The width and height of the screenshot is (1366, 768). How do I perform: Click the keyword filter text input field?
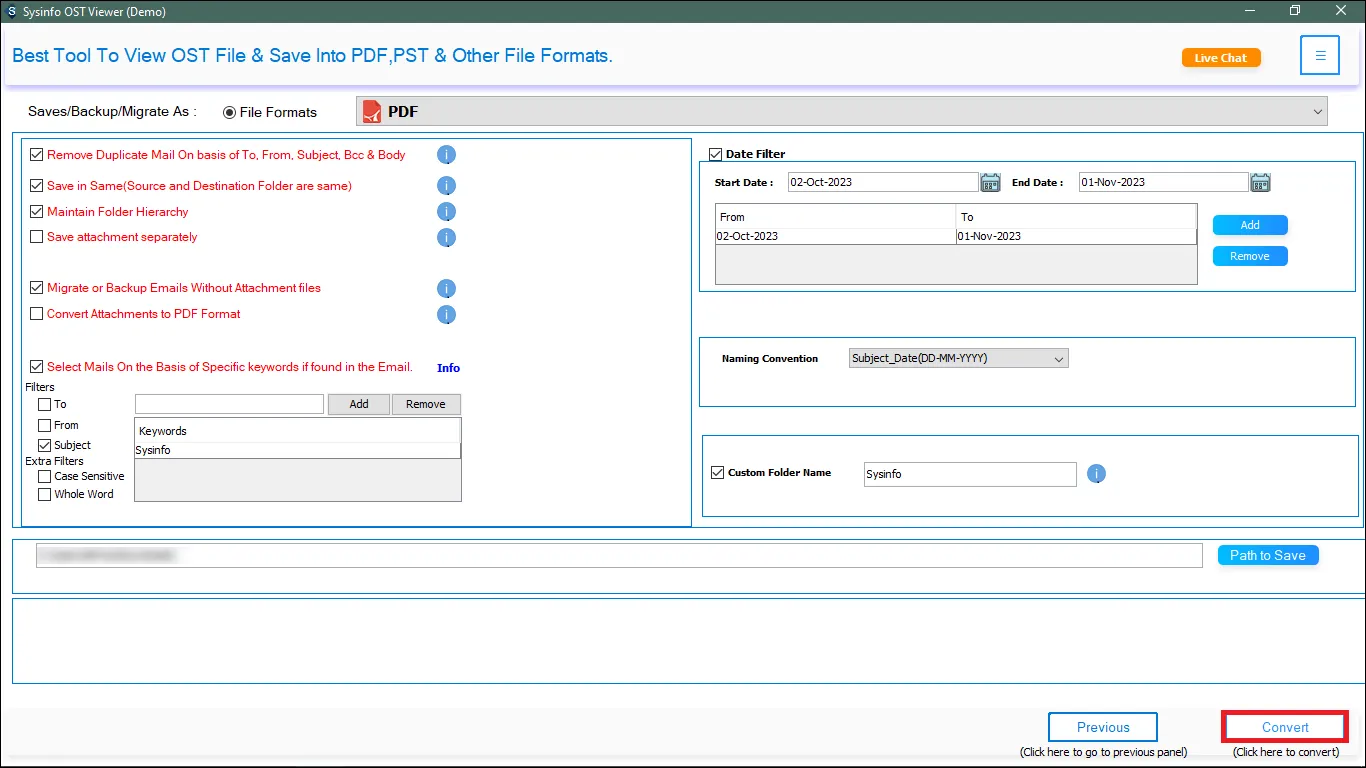point(229,404)
